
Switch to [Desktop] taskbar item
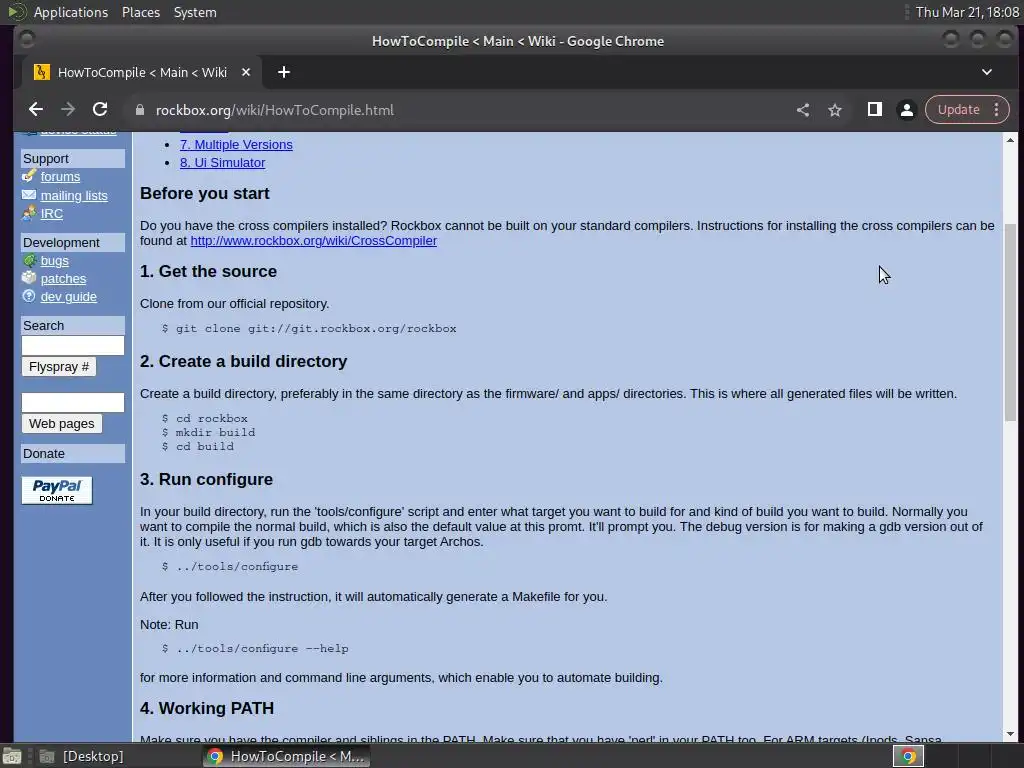tap(82, 756)
